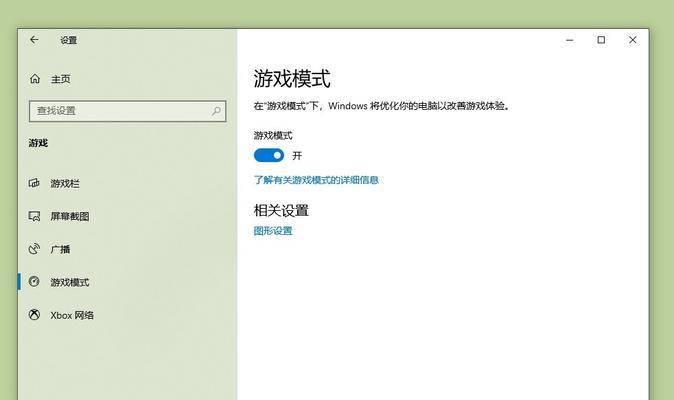Click the Xbox logo icon
The image size is (674, 400).
(x=34, y=315)
